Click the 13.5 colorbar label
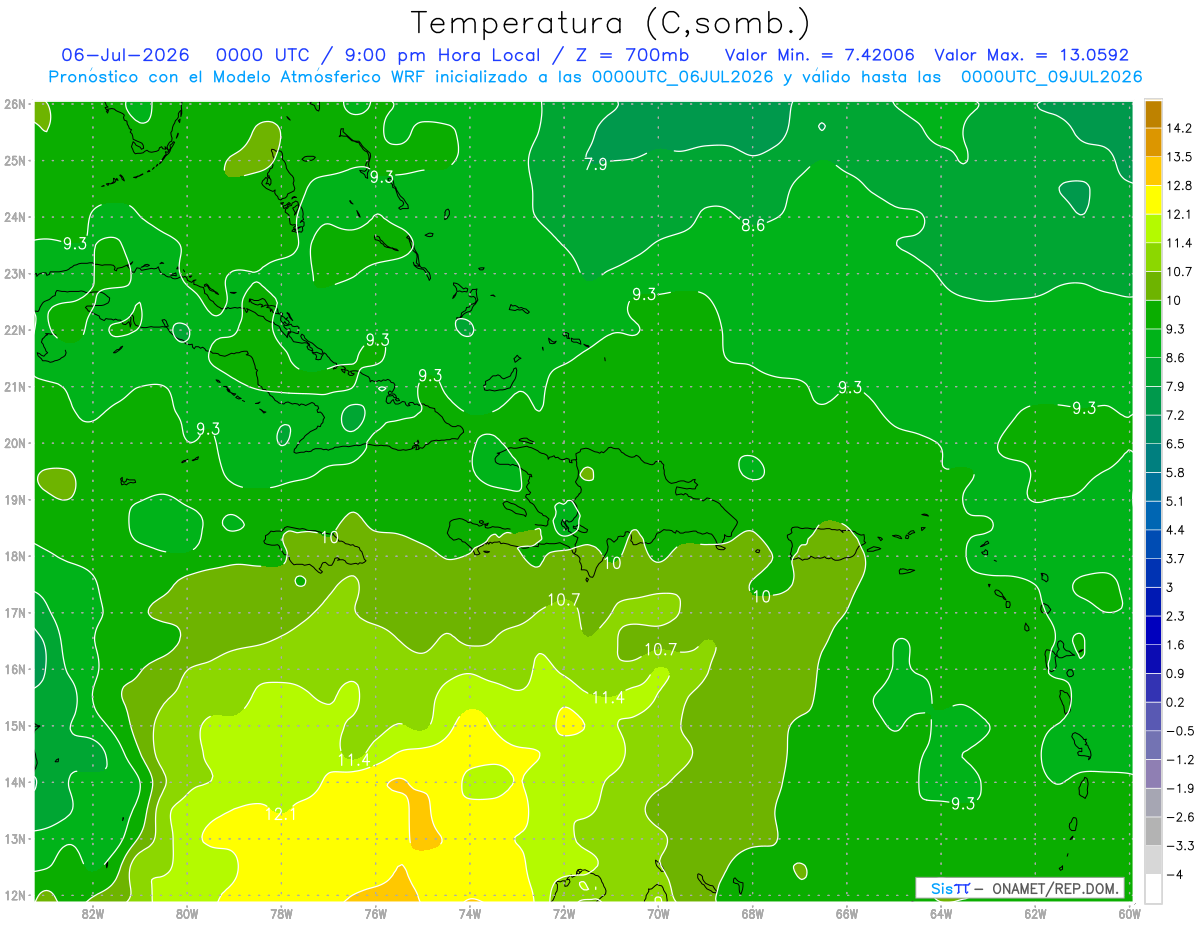Image resolution: width=1200 pixels, height=927 pixels. [1179, 157]
